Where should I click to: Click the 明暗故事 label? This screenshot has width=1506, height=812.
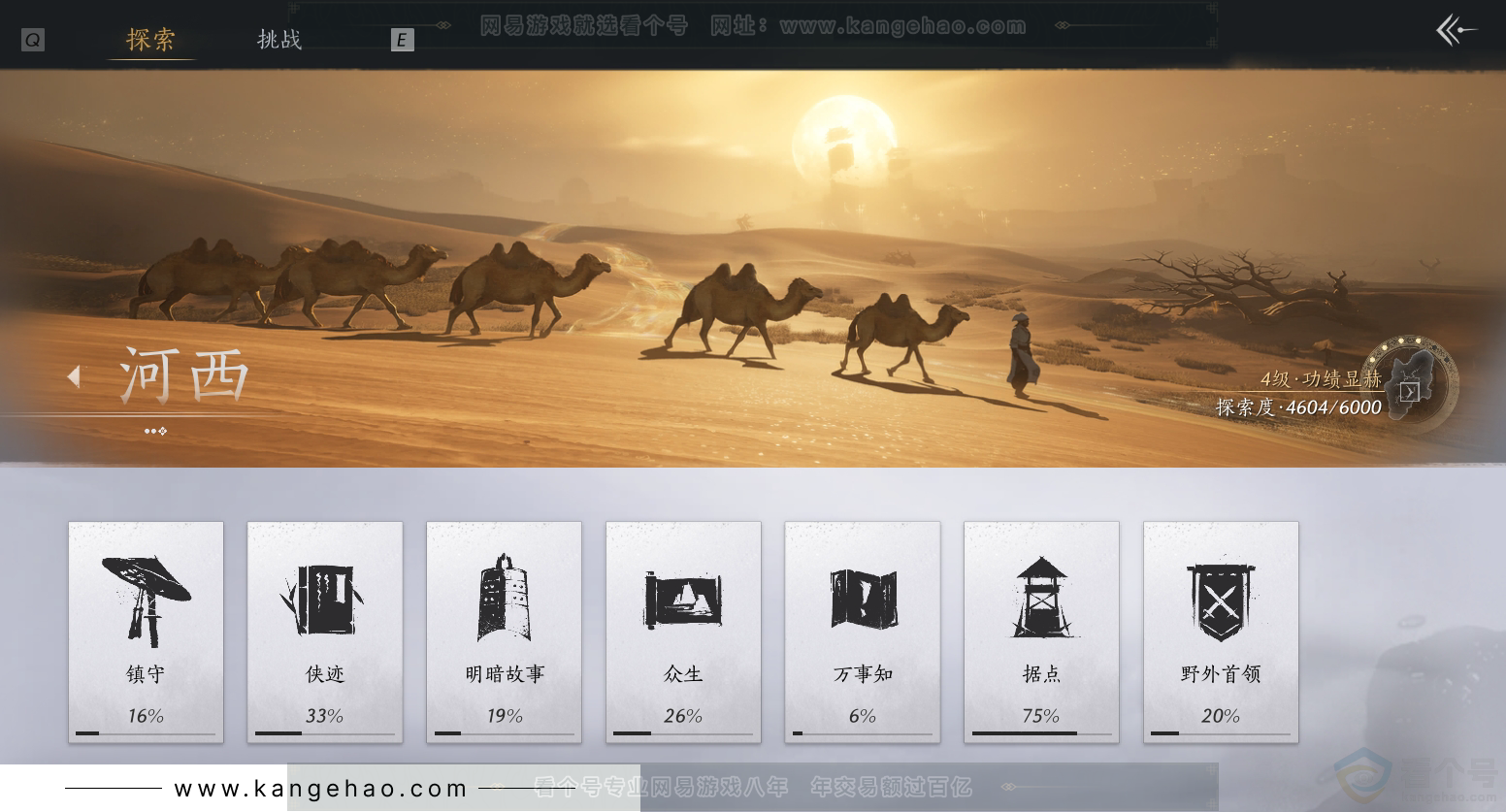505,673
